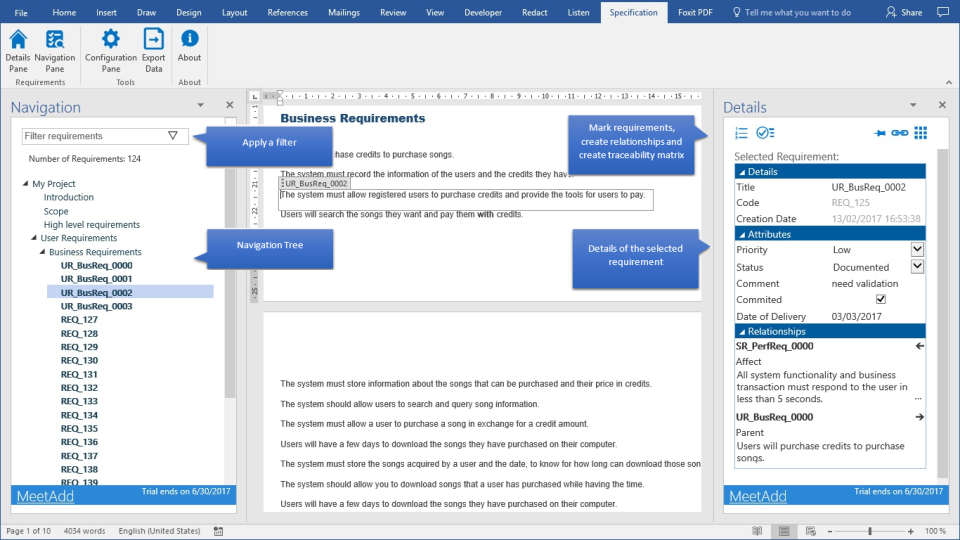
Task: Open the Priority dropdown
Action: pyautogui.click(x=917, y=249)
